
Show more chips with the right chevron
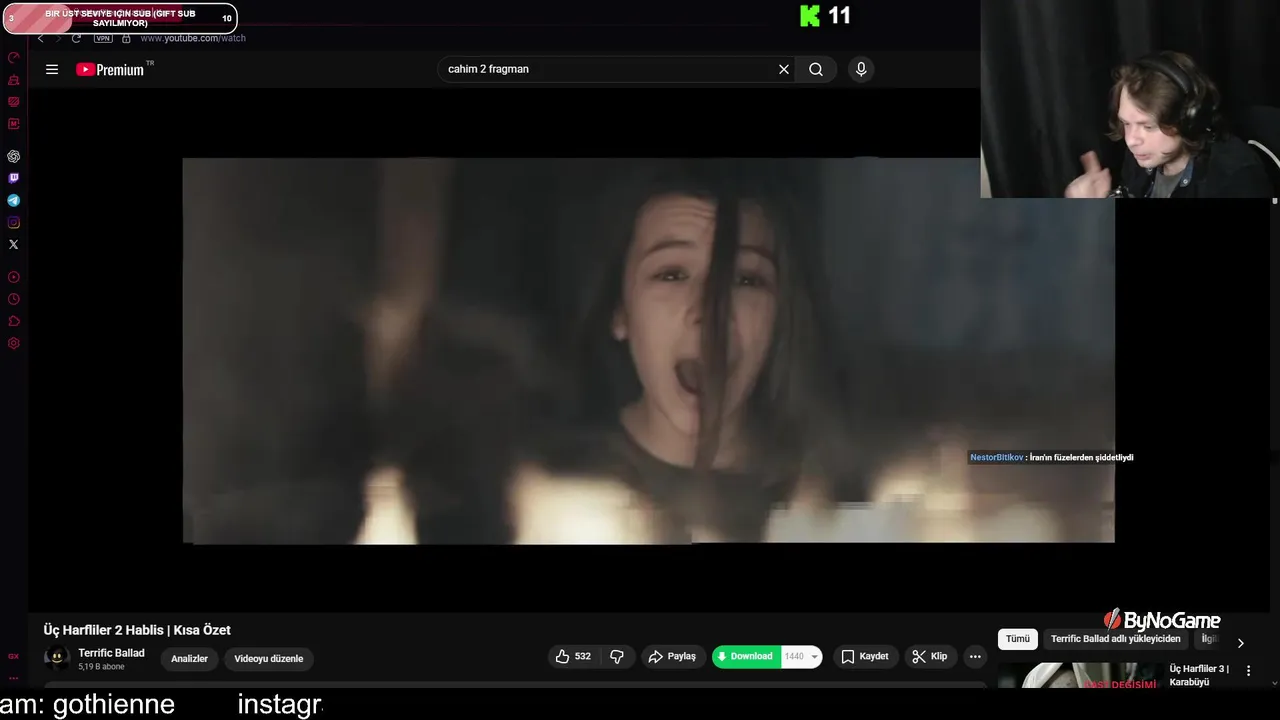pos(1241,643)
